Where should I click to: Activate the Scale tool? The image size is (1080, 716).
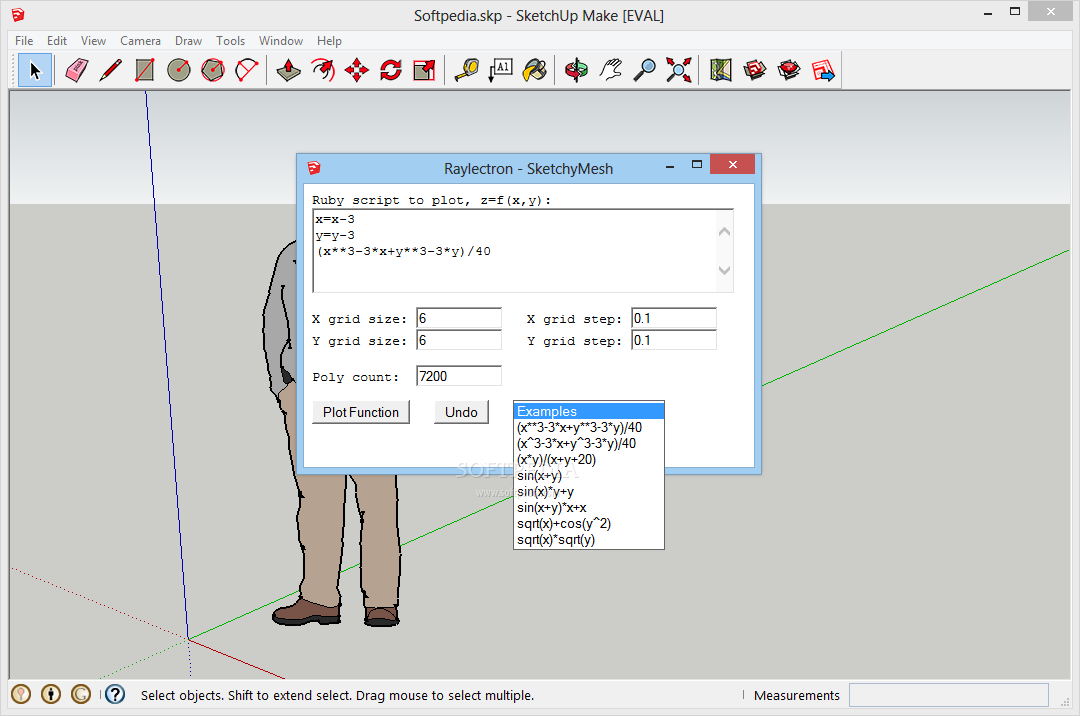(424, 70)
